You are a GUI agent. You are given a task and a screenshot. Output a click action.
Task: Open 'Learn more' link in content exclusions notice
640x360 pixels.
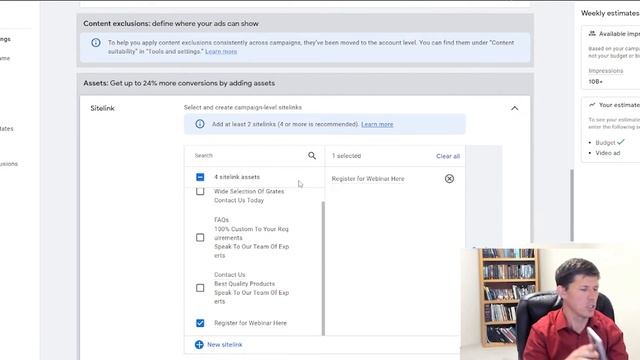tap(221, 51)
